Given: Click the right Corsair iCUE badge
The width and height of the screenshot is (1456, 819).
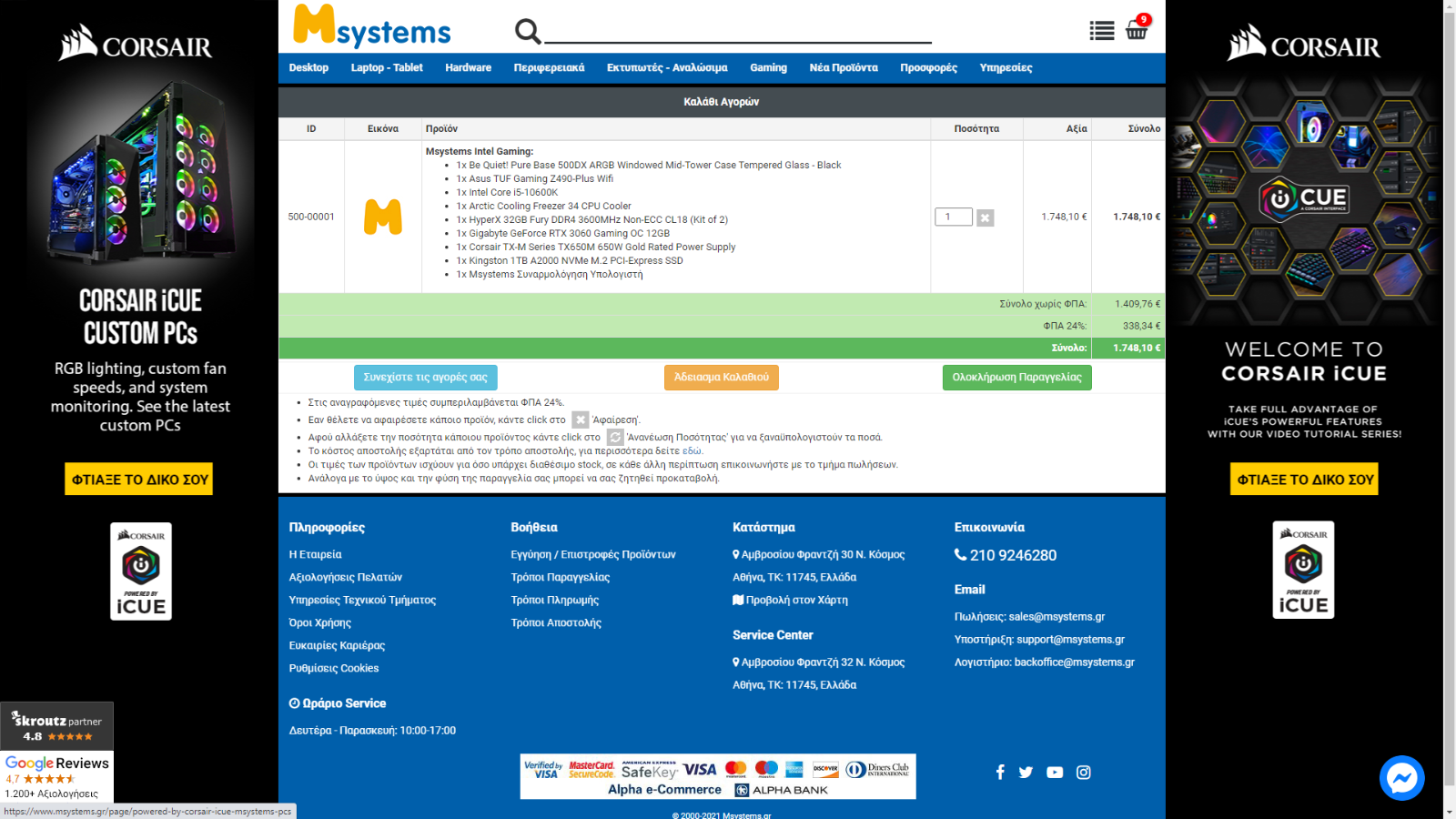Looking at the screenshot, I should (x=1303, y=570).
